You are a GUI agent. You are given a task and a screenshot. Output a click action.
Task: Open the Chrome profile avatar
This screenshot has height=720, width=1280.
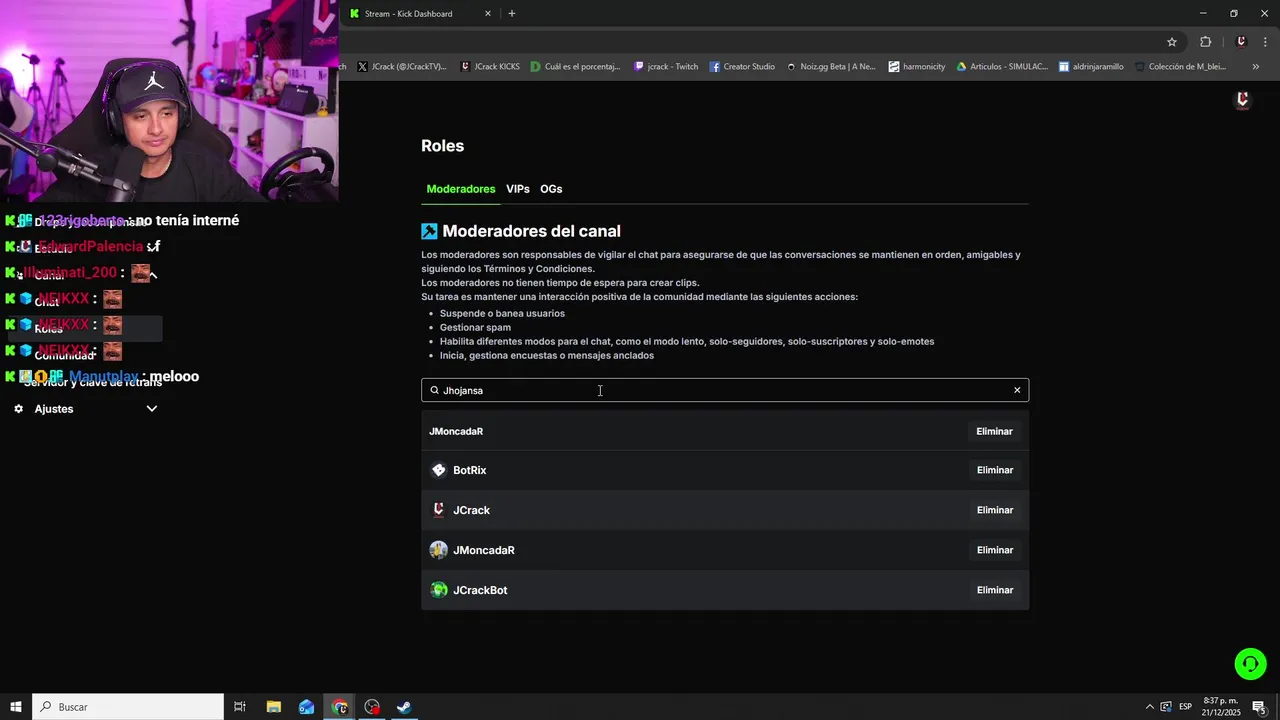click(1241, 42)
